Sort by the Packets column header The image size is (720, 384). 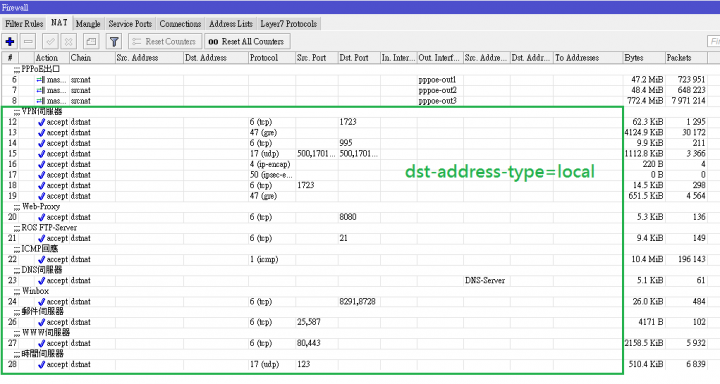coord(686,58)
